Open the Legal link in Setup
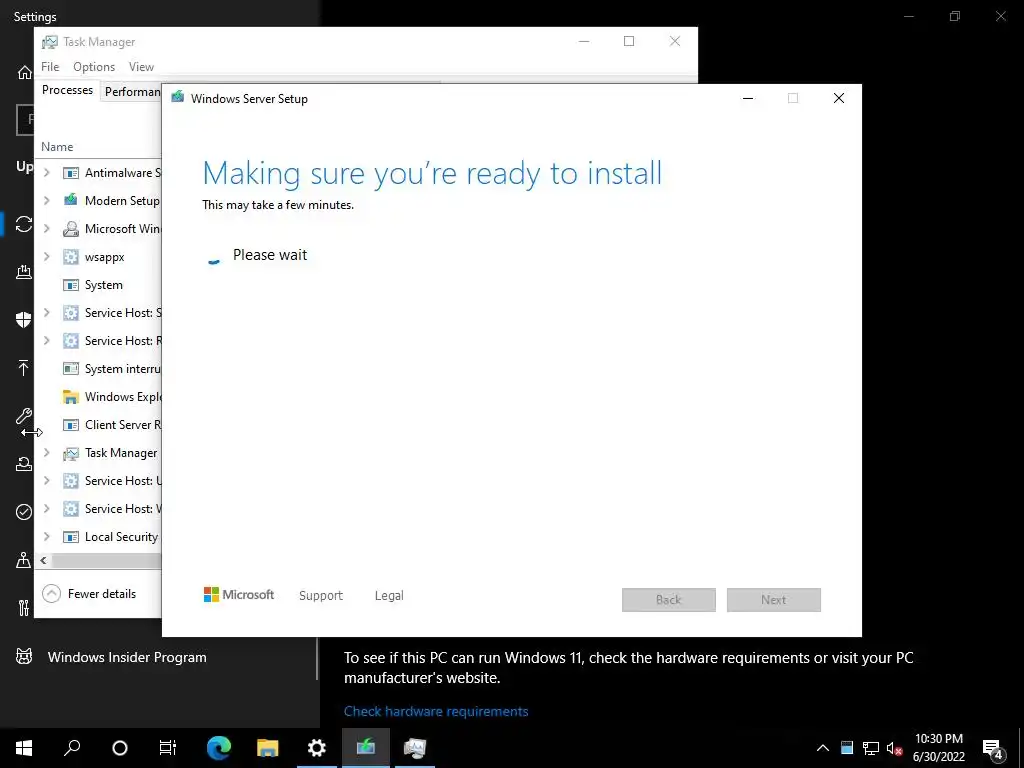The width and height of the screenshot is (1024, 768). pyautogui.click(x=389, y=596)
